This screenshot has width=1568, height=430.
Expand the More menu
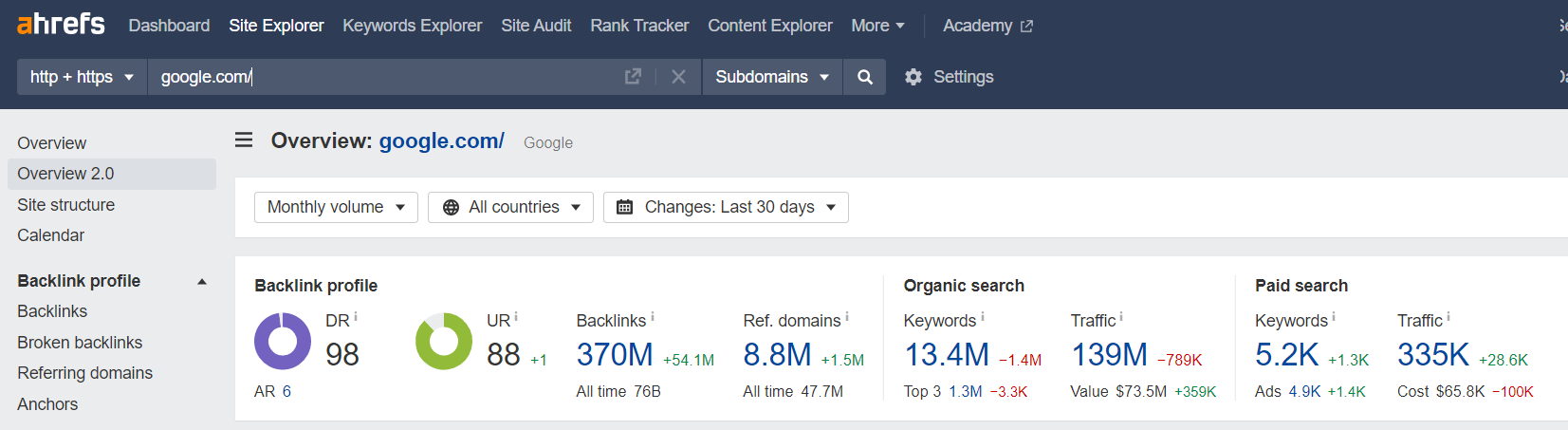click(x=877, y=26)
